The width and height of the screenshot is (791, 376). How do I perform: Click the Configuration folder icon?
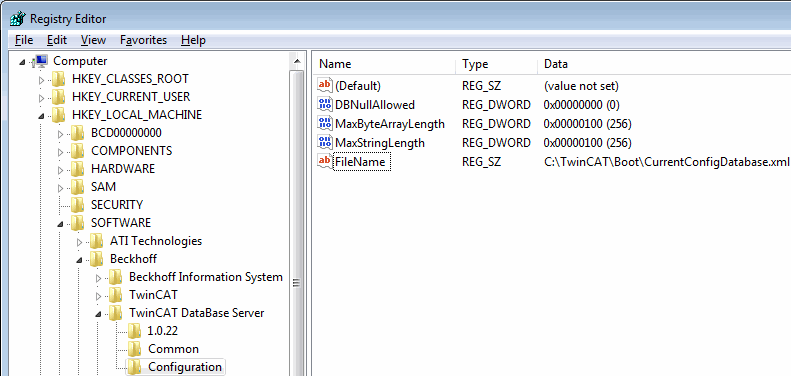tap(135, 367)
